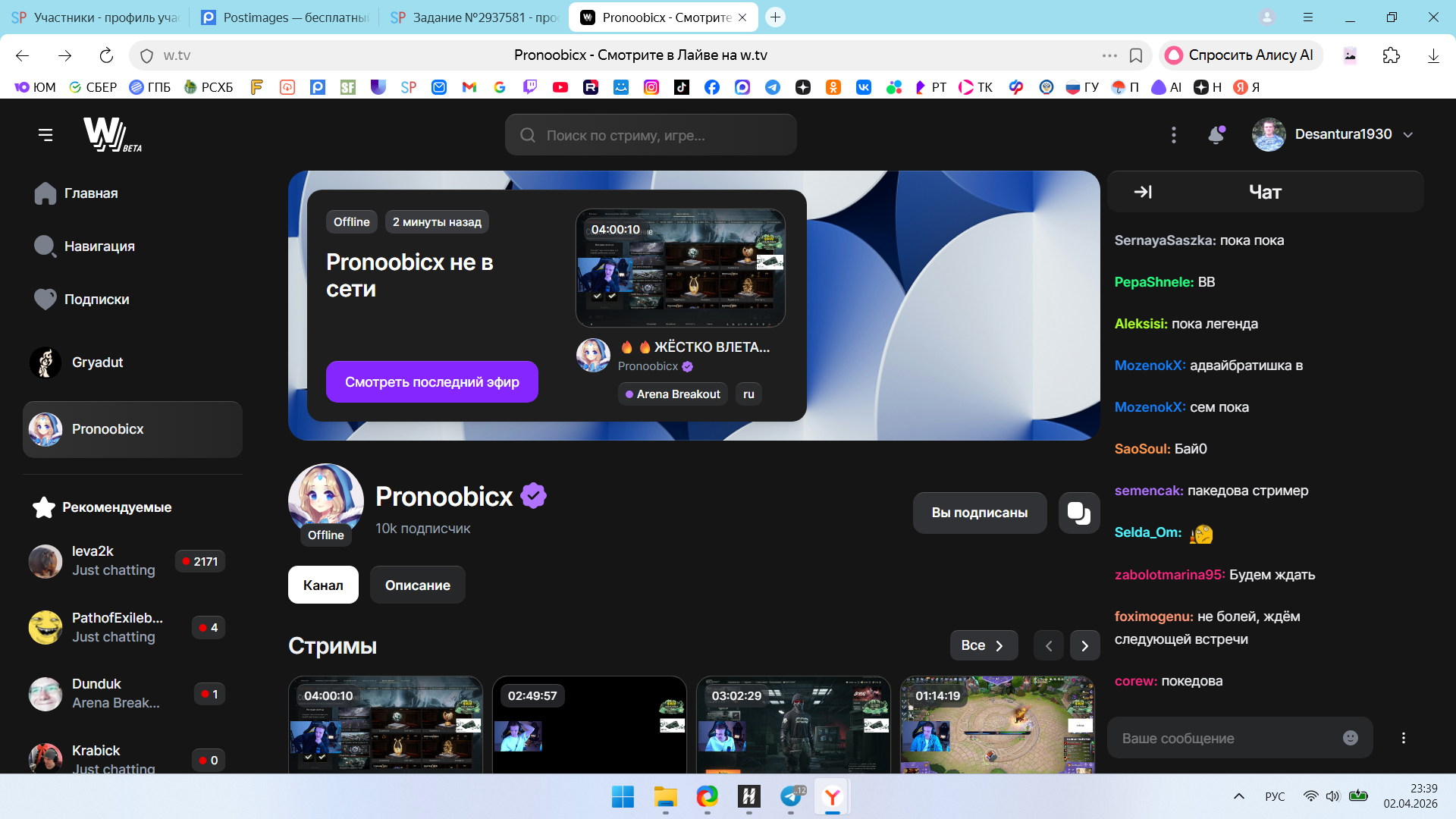
Task: Expand the Desantura1930 account dropdown
Action: pyautogui.click(x=1408, y=135)
